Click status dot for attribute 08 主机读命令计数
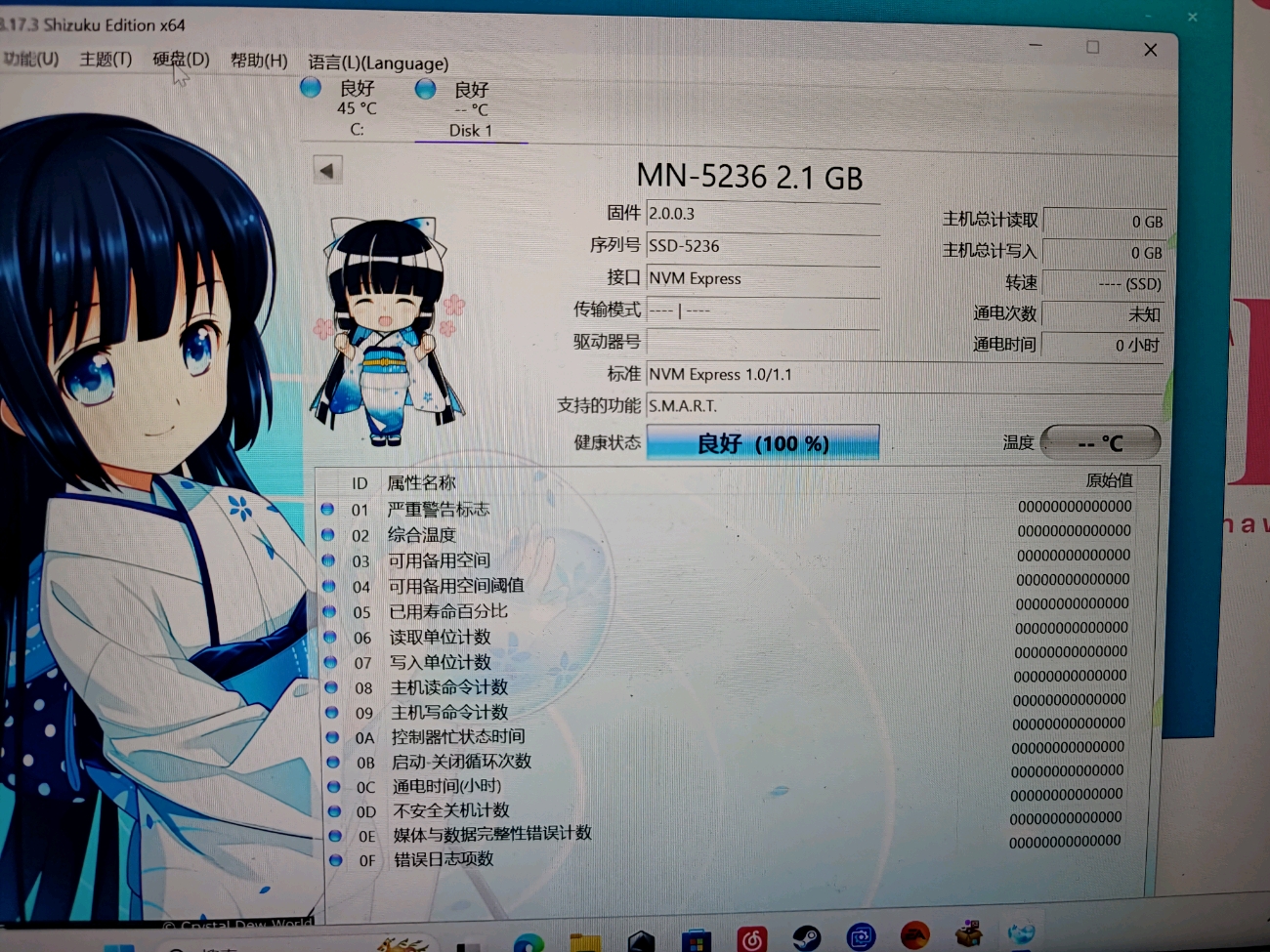Screen dimensions: 1270x952 (331, 687)
